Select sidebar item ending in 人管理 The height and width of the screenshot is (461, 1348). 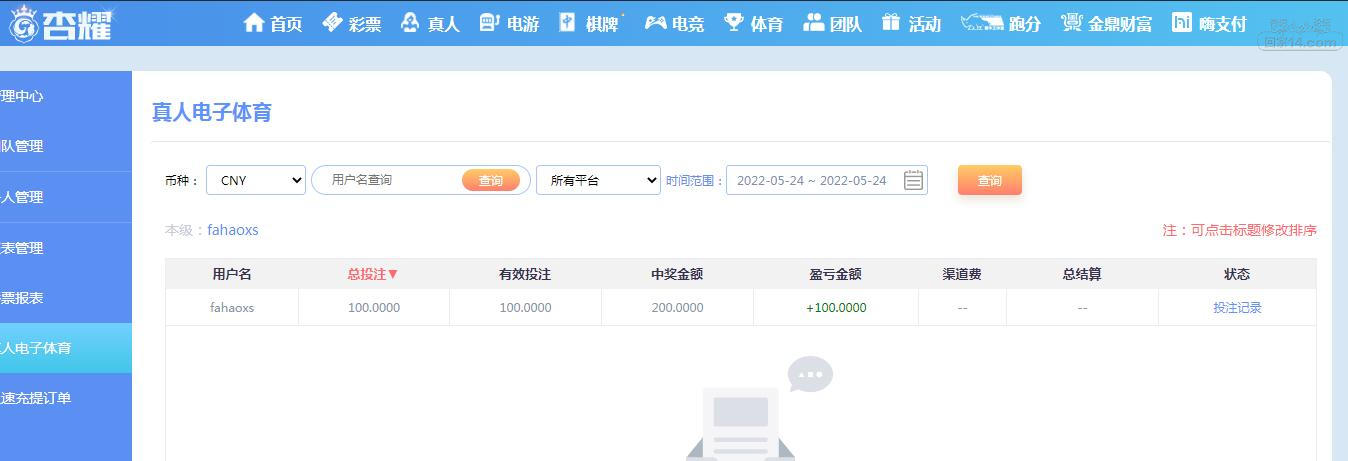pyautogui.click(x=66, y=197)
